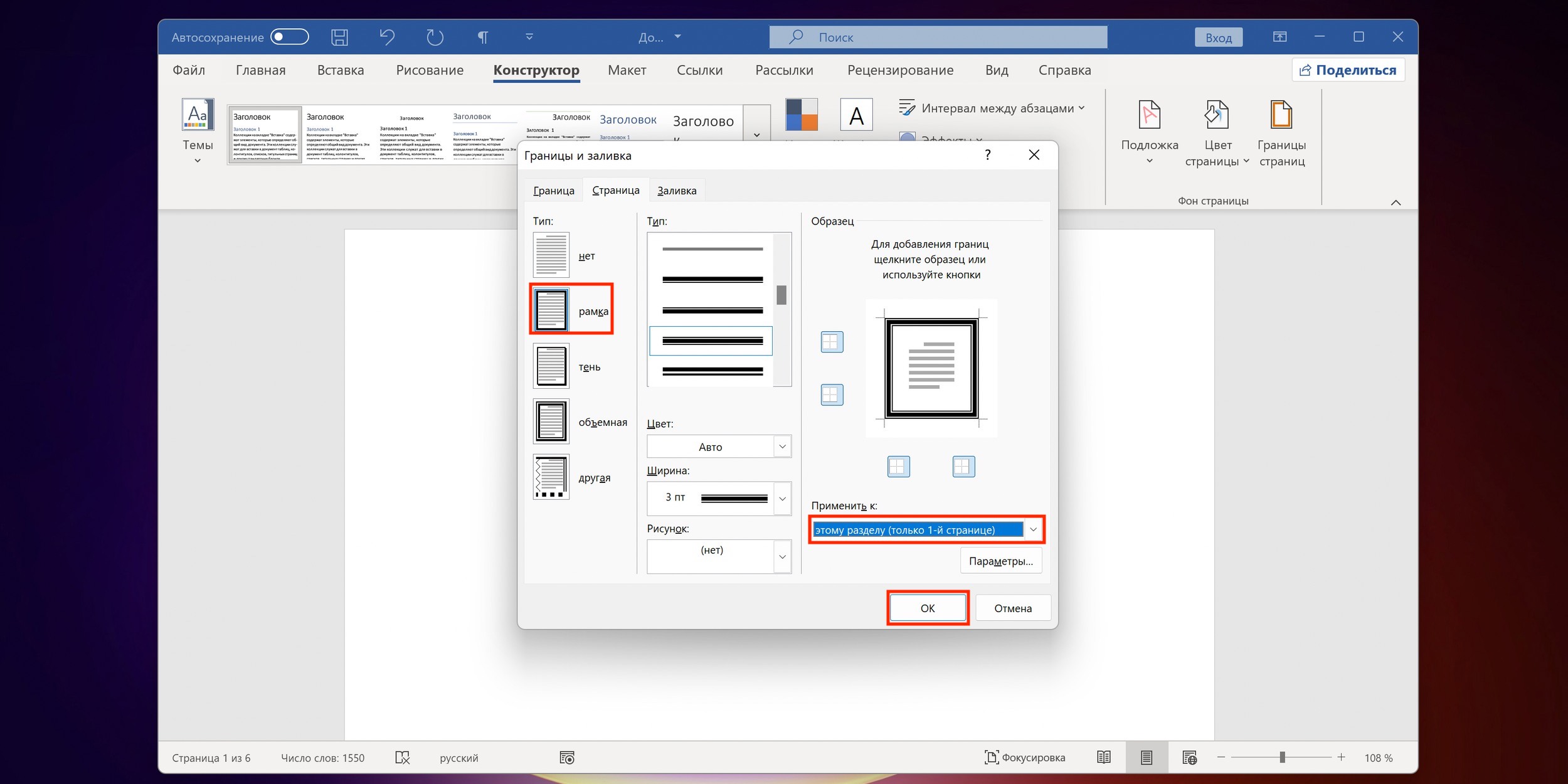Click Число слов: 1550 word count
Viewport: 1568px width, 784px height.
322,758
